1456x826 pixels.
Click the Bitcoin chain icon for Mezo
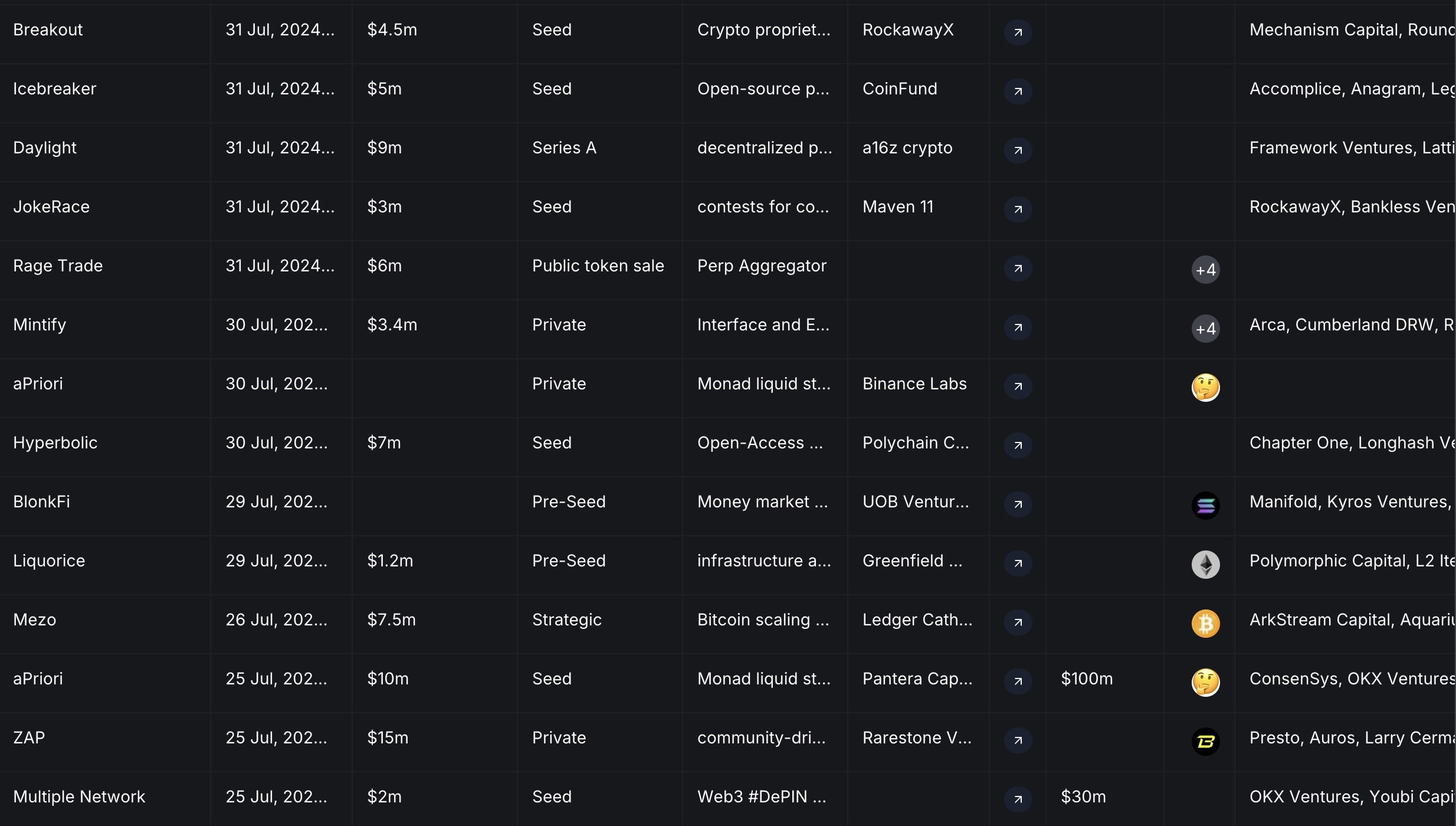pyautogui.click(x=1205, y=624)
